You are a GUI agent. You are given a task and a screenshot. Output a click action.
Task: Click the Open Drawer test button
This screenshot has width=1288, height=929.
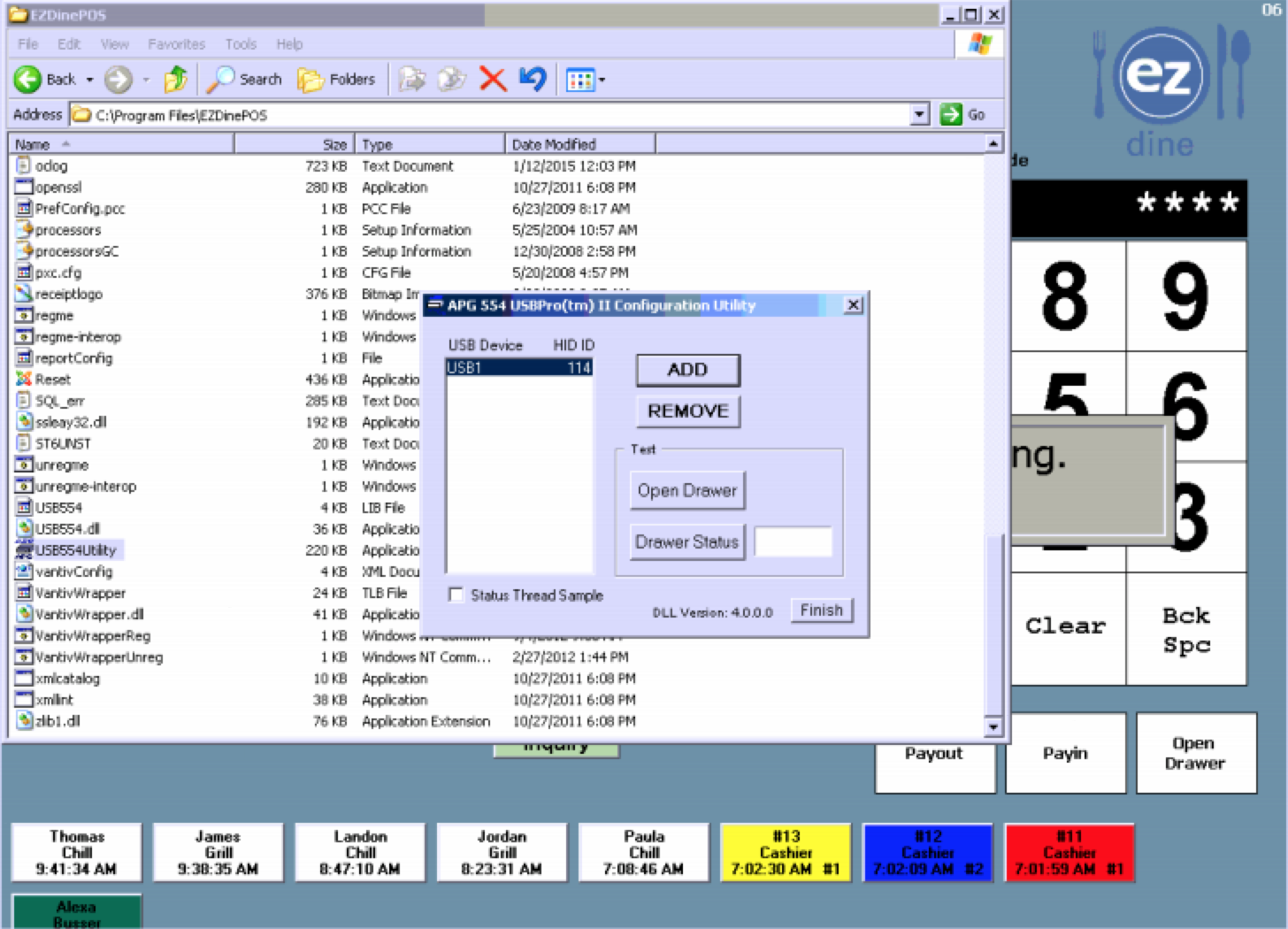pos(687,490)
